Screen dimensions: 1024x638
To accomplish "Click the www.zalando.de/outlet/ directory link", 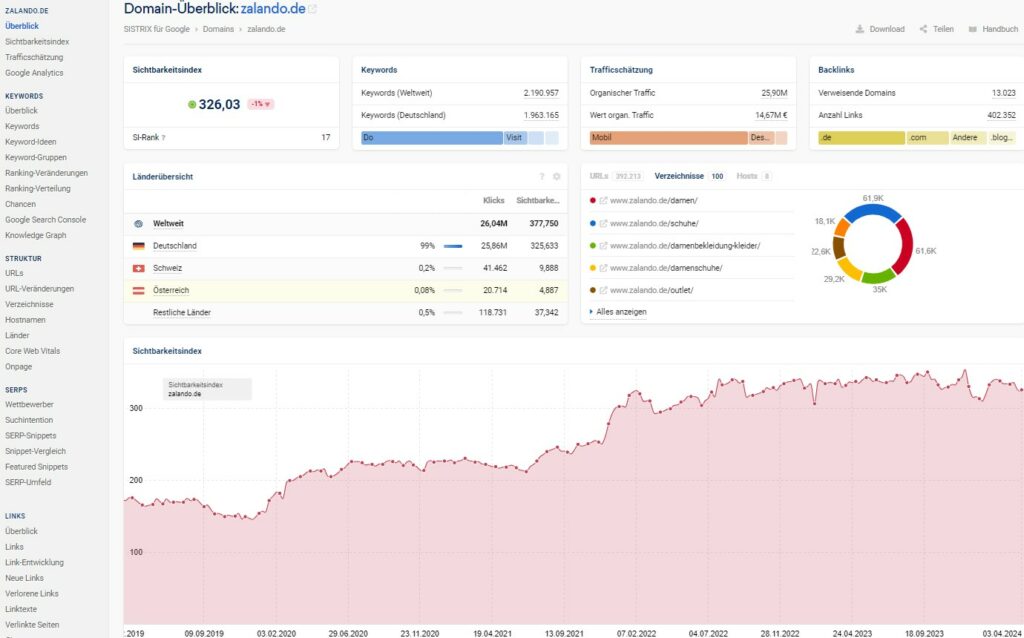I will (x=651, y=290).
